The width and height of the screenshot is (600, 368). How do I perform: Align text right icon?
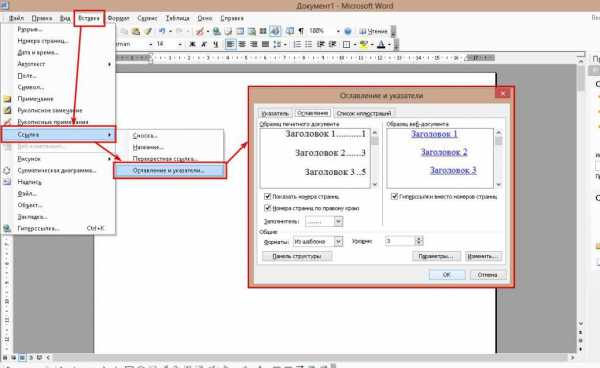click(x=253, y=44)
